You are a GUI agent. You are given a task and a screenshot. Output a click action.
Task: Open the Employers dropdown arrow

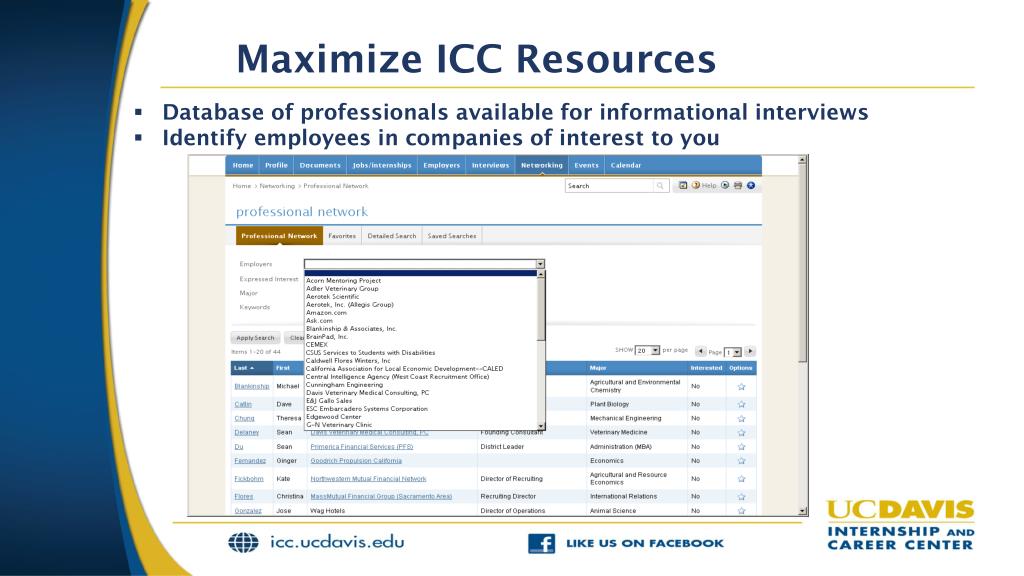pyautogui.click(x=540, y=264)
